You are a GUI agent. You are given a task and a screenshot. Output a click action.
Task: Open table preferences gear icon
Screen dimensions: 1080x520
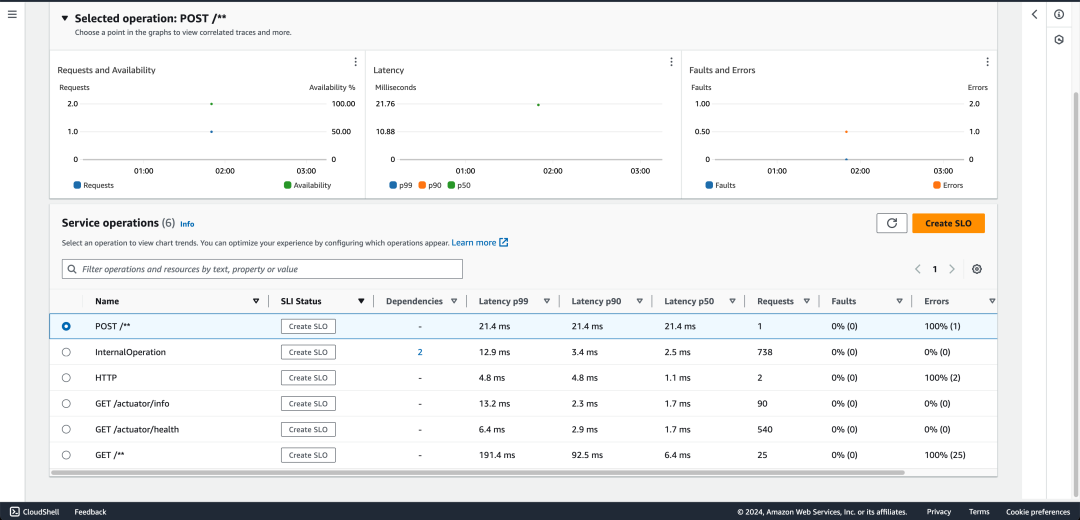(x=976, y=269)
